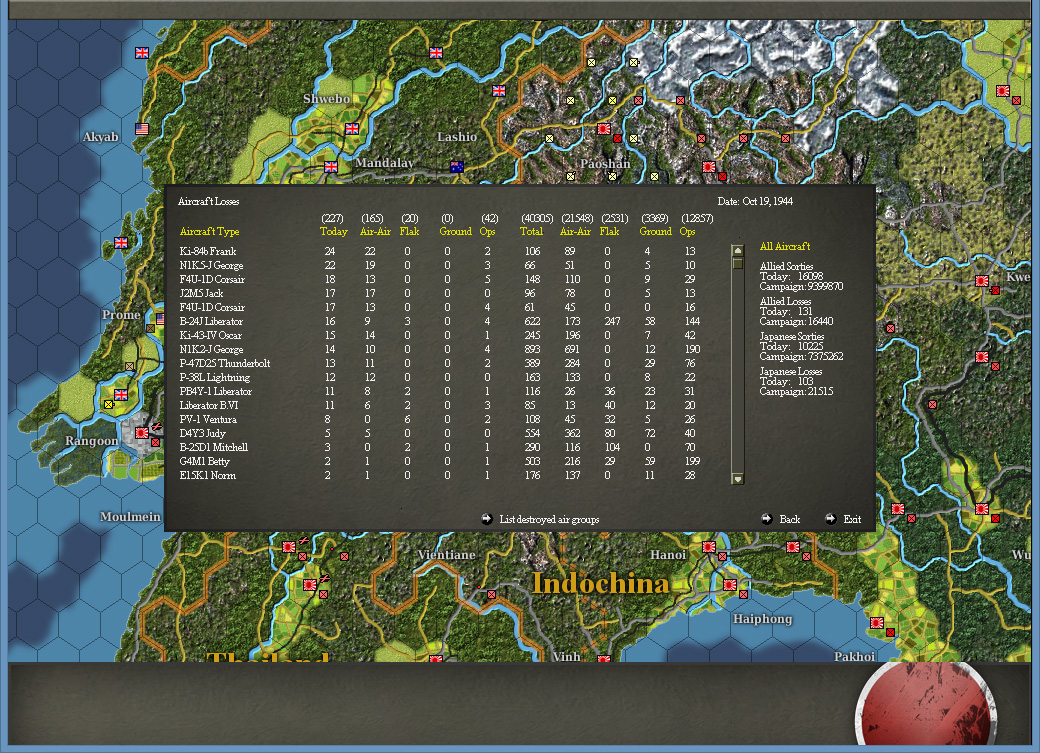Viewport: 1040px width, 753px height.
Task: Select the N1K2-J George row
Action: [x=438, y=349]
